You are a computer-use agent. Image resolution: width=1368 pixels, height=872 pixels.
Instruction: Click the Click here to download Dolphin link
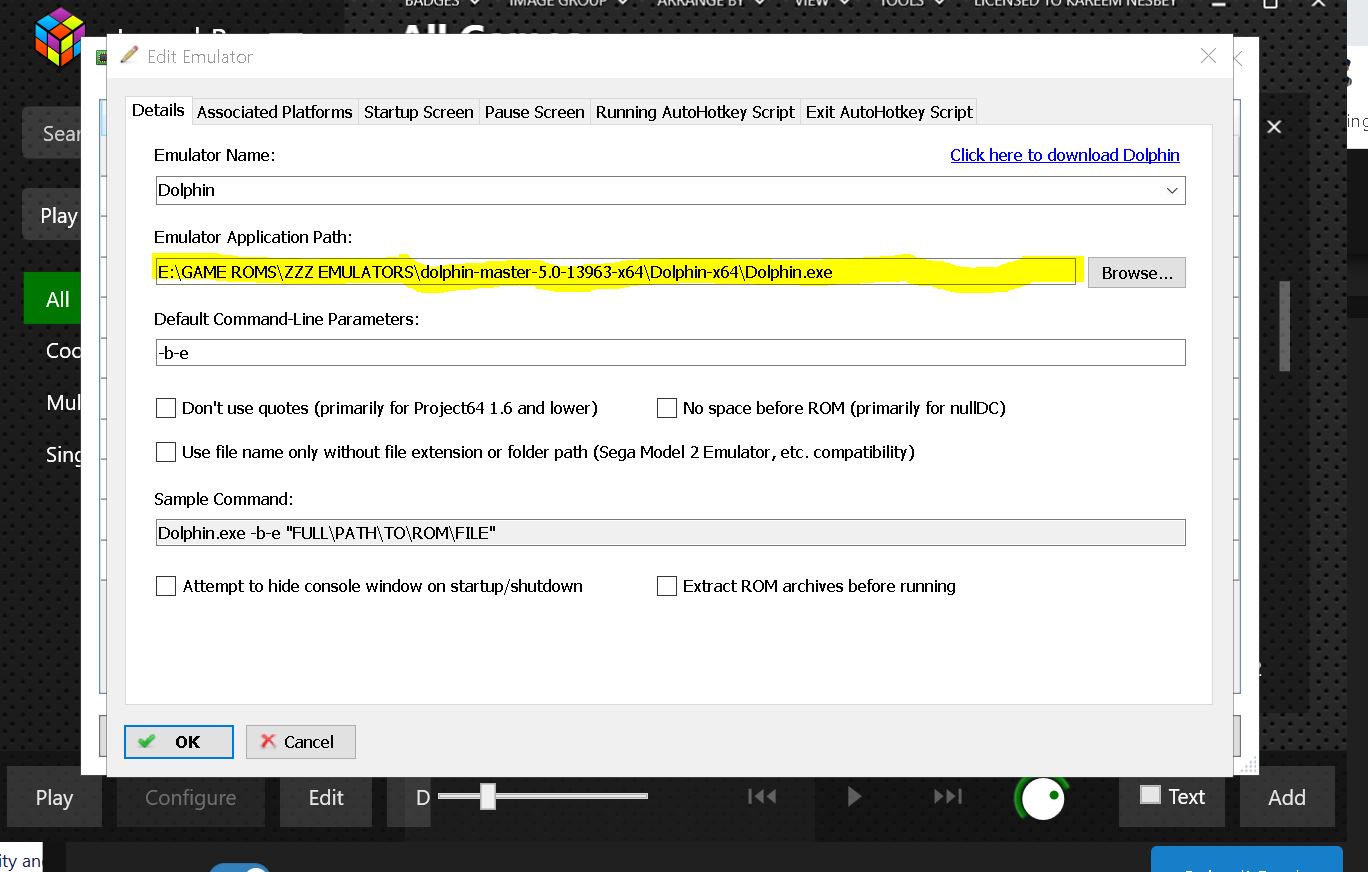pyautogui.click(x=1064, y=155)
